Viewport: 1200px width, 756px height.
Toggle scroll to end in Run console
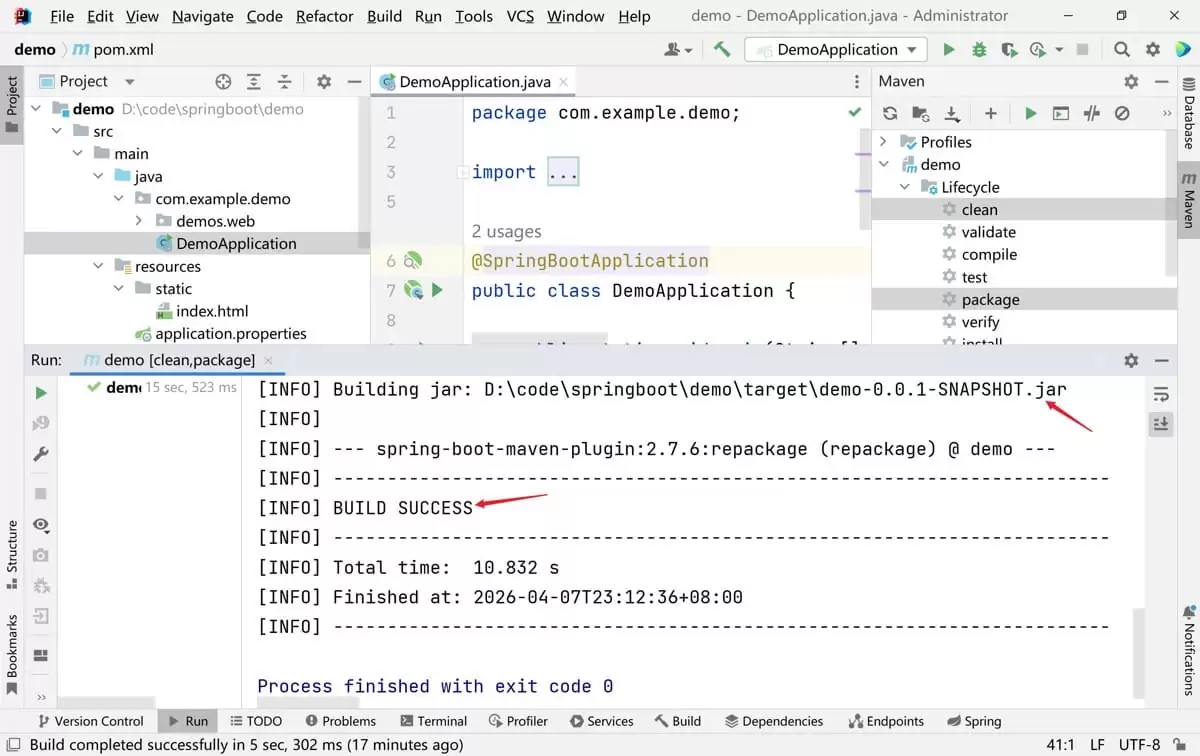point(1161,424)
